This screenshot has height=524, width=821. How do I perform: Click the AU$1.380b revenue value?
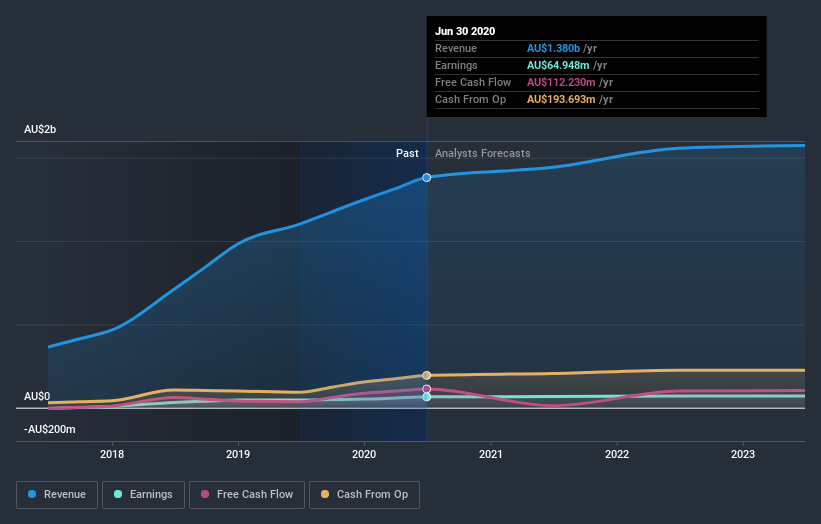[x=553, y=48]
